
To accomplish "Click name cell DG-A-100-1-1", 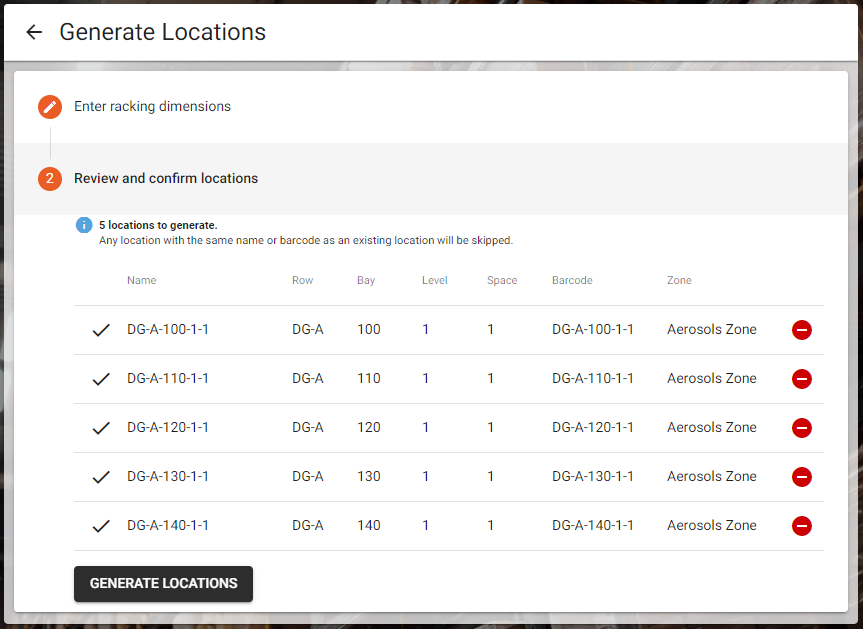I will tap(168, 329).
